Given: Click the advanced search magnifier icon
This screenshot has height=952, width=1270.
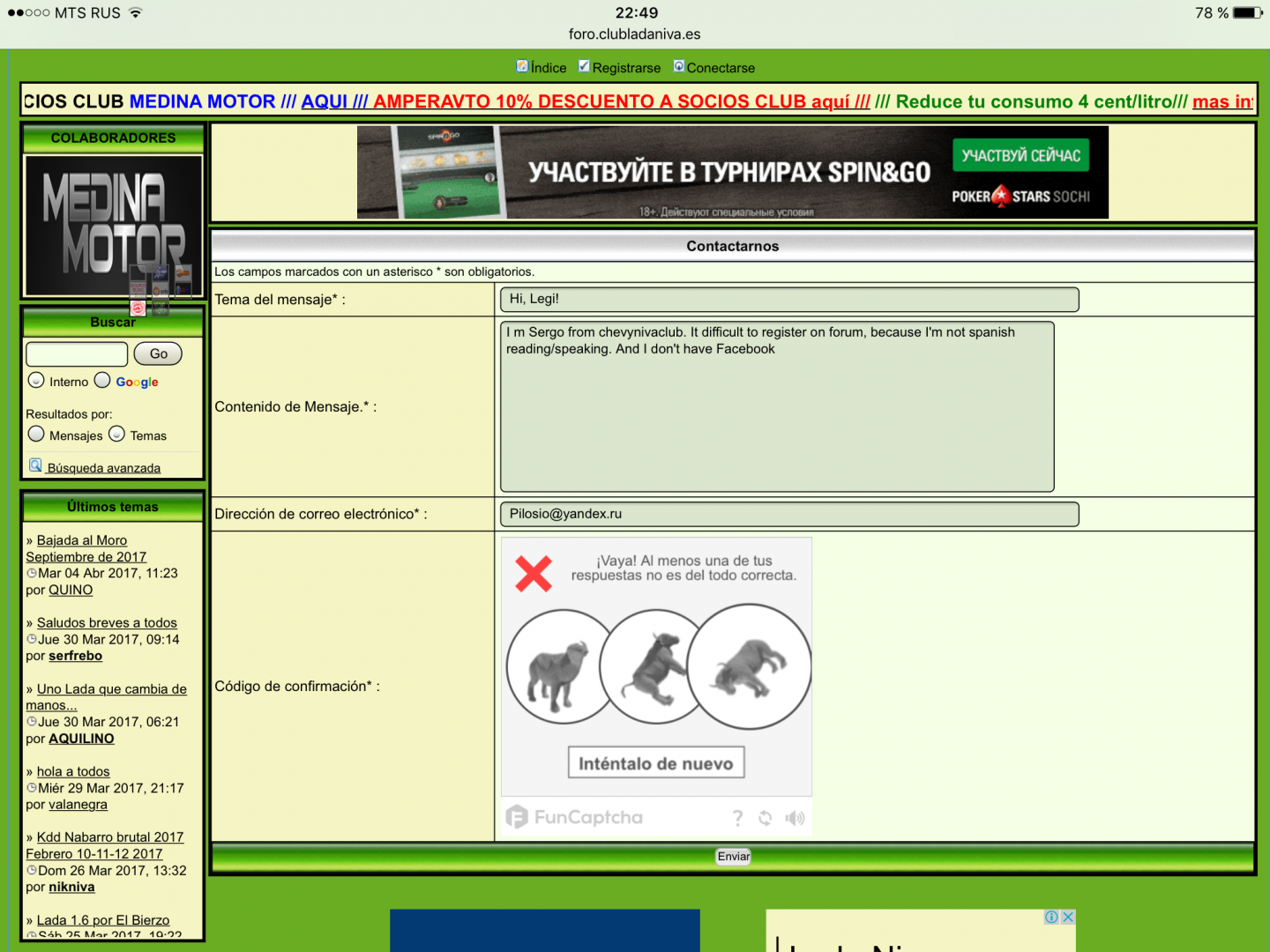Looking at the screenshot, I should pos(35,465).
